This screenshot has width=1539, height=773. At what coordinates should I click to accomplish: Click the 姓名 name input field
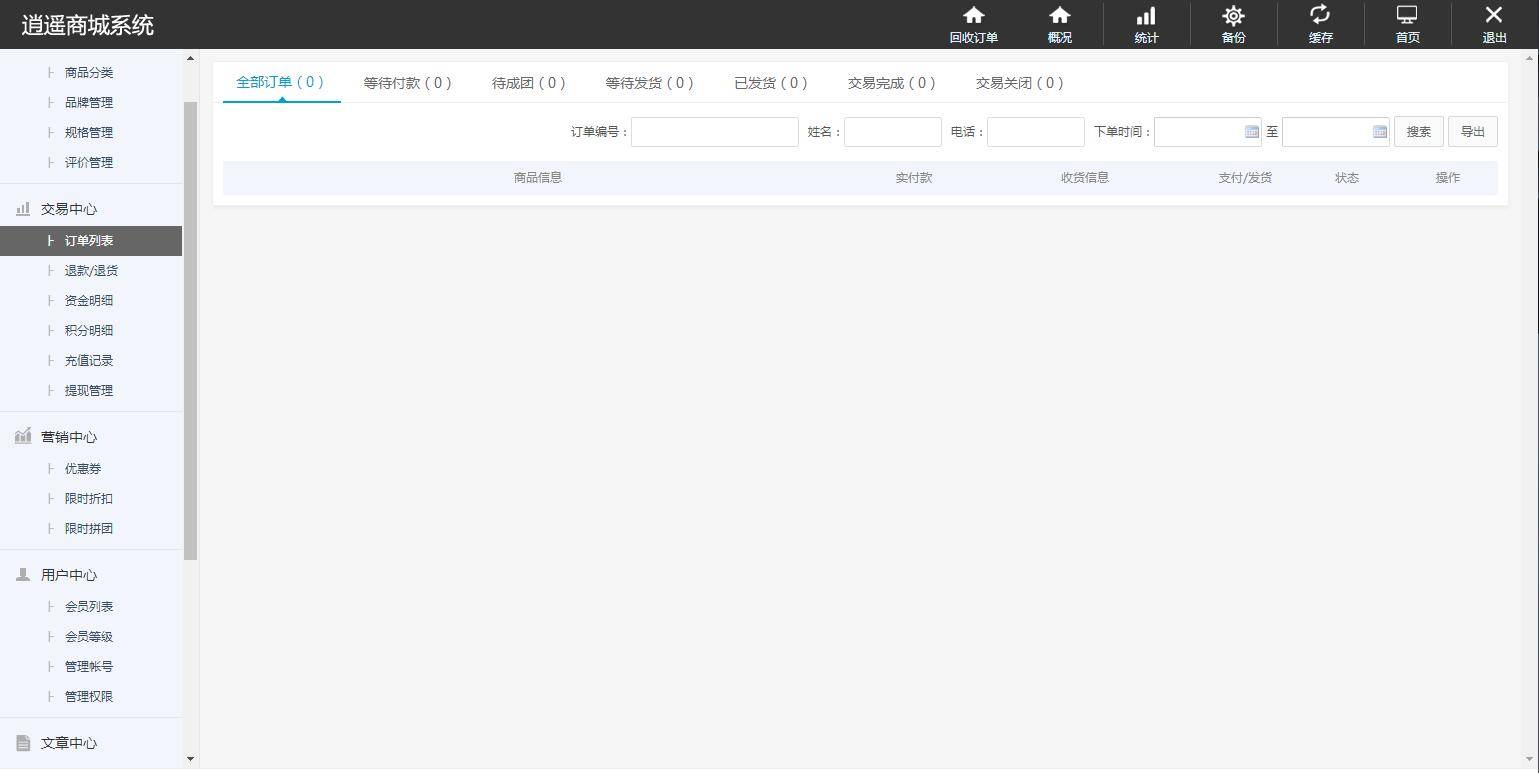891,131
